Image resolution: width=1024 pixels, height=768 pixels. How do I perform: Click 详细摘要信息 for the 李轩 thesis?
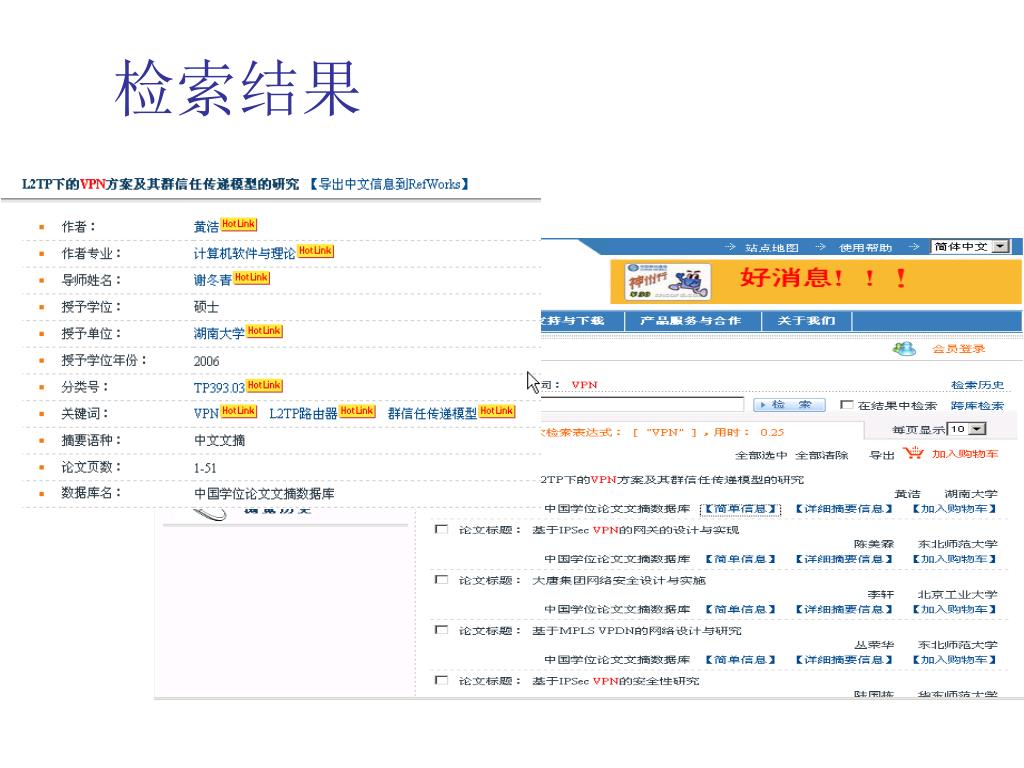[x=843, y=609]
